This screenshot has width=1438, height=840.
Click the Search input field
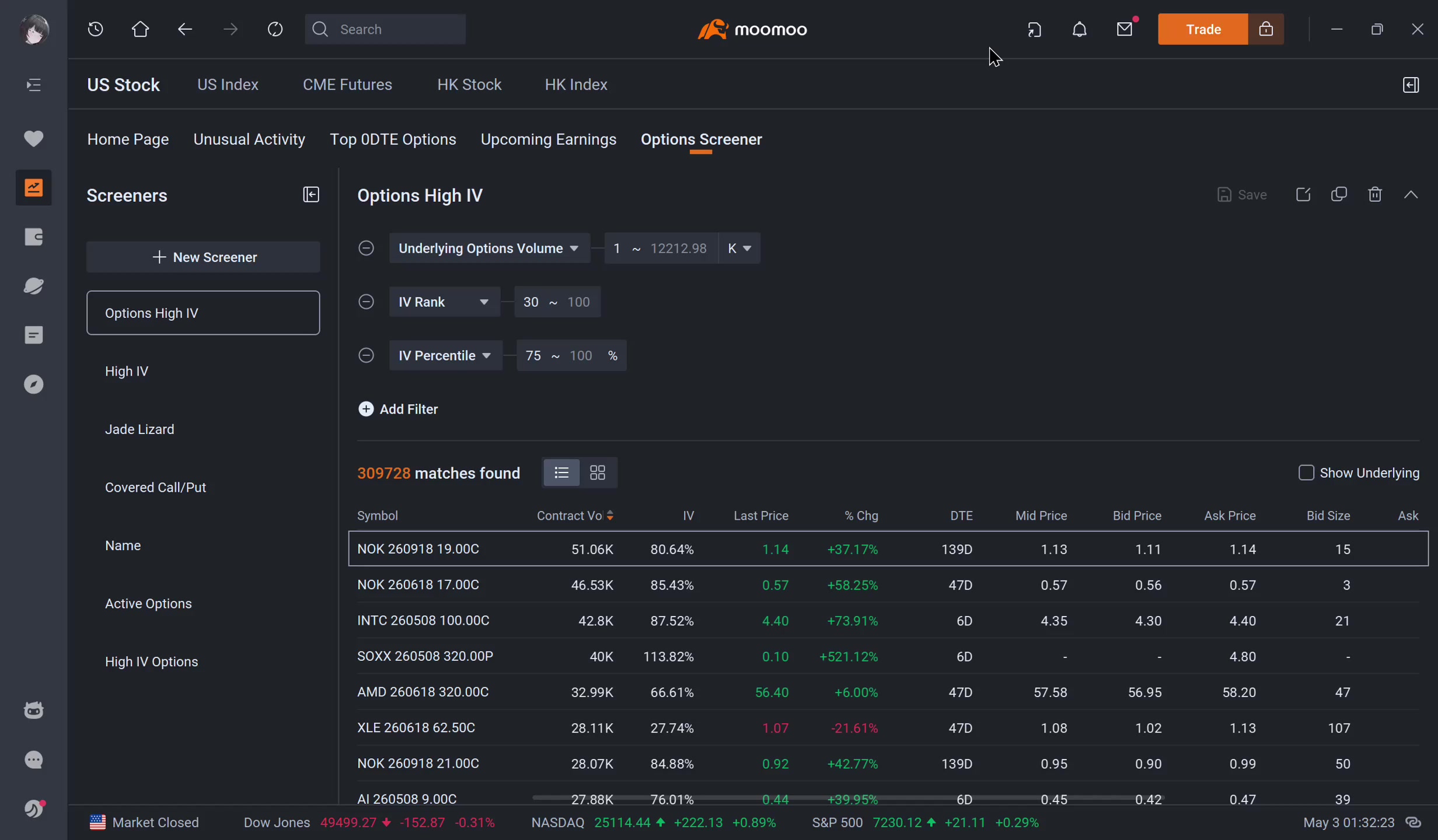click(385, 29)
